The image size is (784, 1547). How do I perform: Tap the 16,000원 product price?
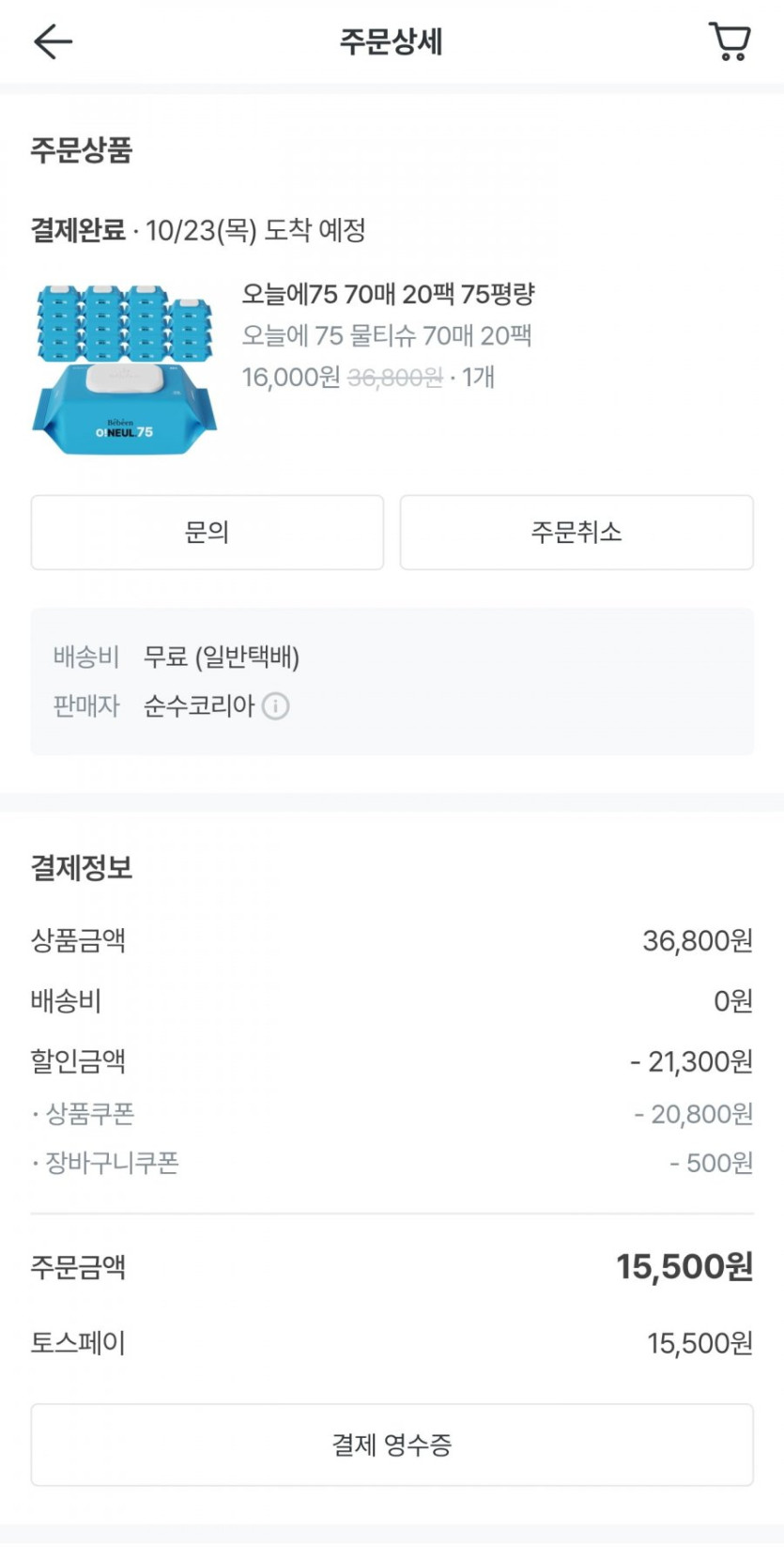coord(291,378)
